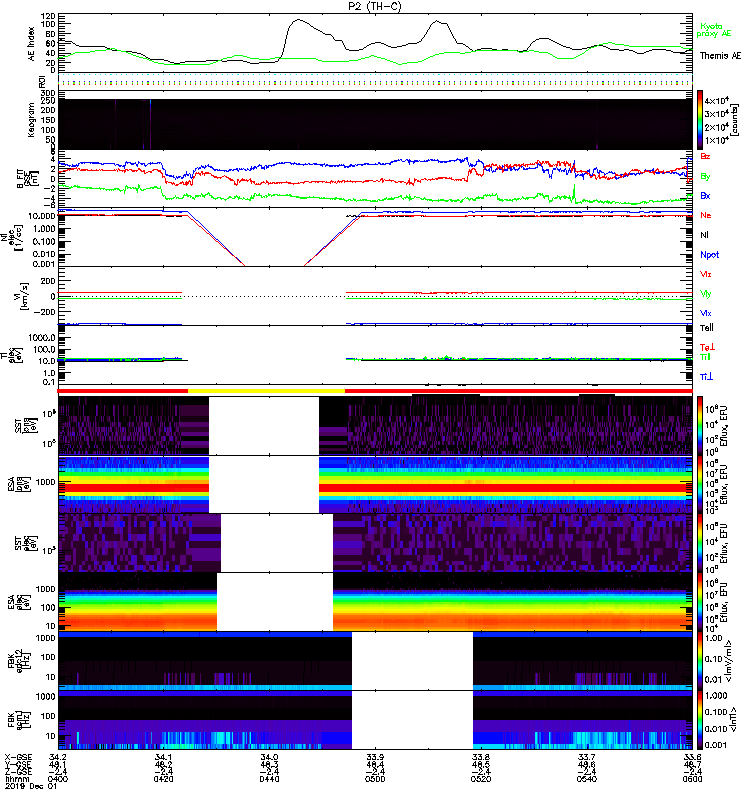Click the Keogram counts color bar
750x800 pixels.
click(700, 120)
